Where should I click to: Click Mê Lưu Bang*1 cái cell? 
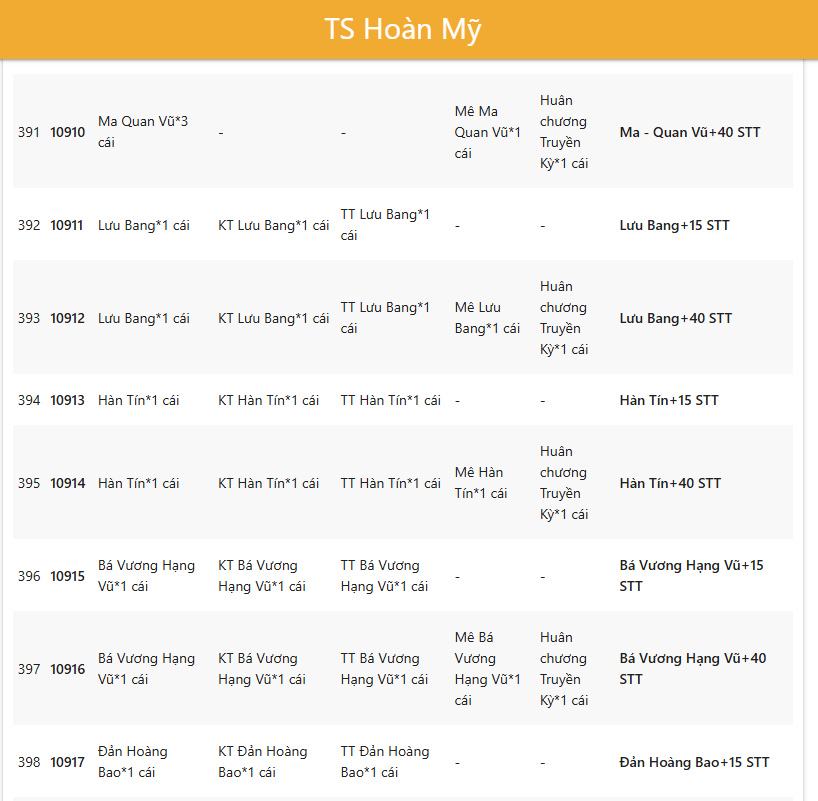coord(487,318)
